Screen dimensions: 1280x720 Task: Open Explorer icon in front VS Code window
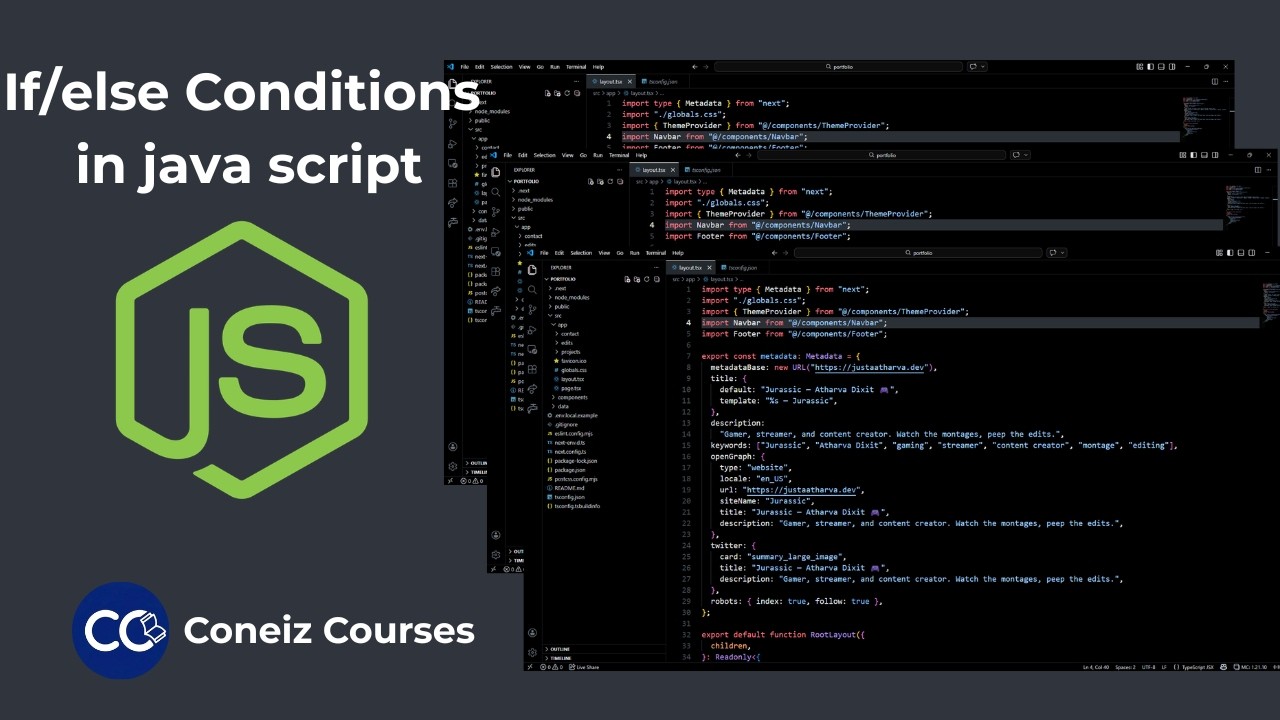coord(532,270)
